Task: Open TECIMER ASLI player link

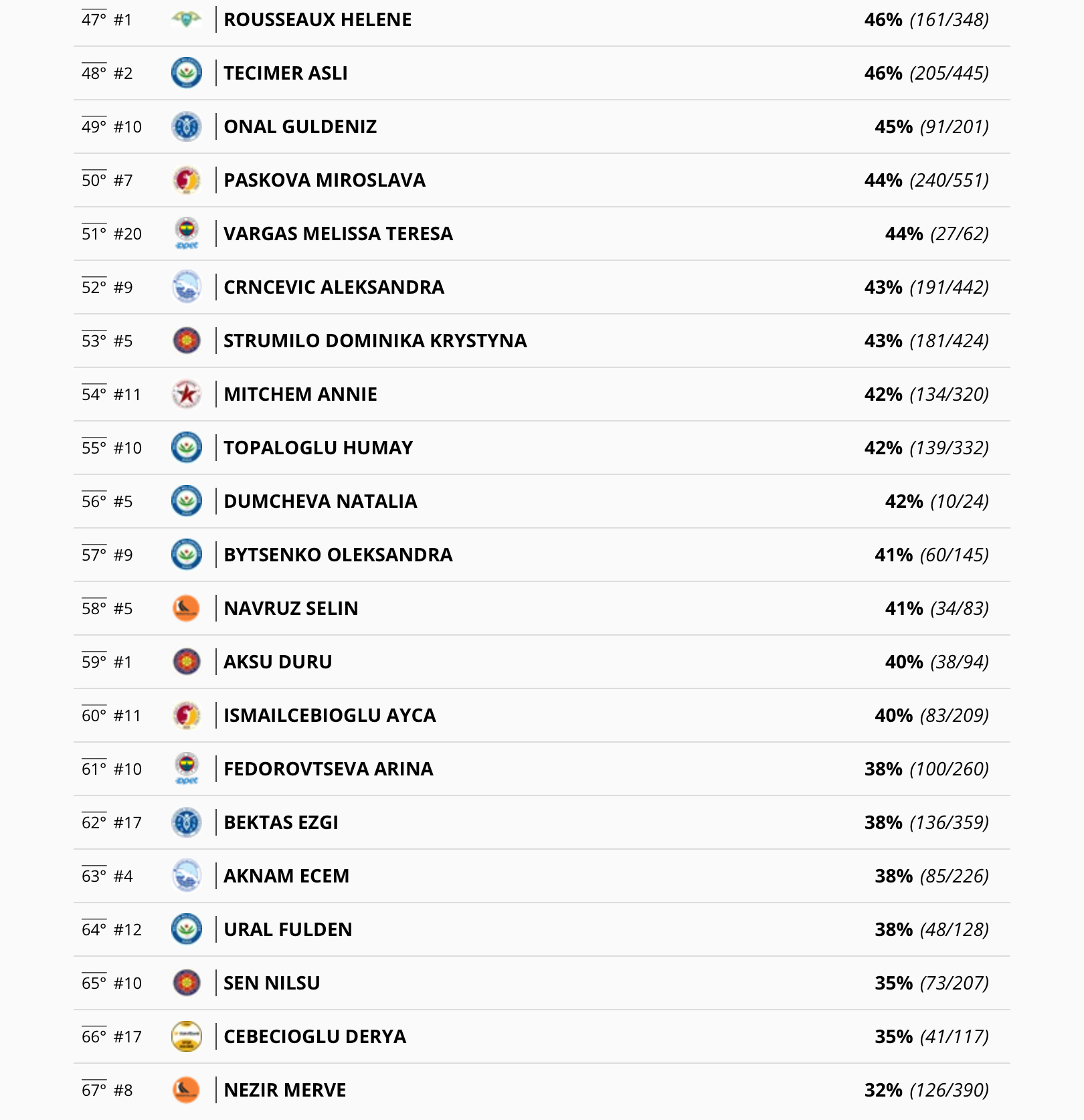Action: point(286,73)
